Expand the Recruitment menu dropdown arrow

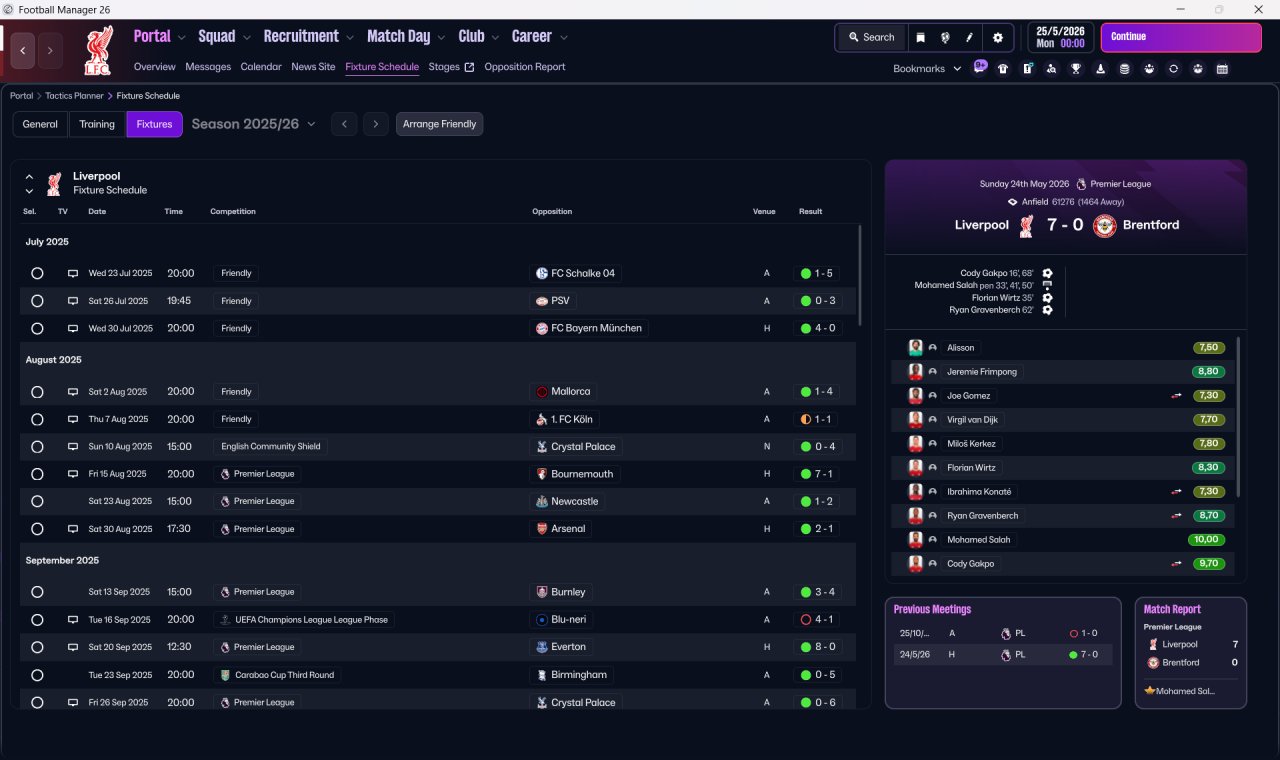350,38
